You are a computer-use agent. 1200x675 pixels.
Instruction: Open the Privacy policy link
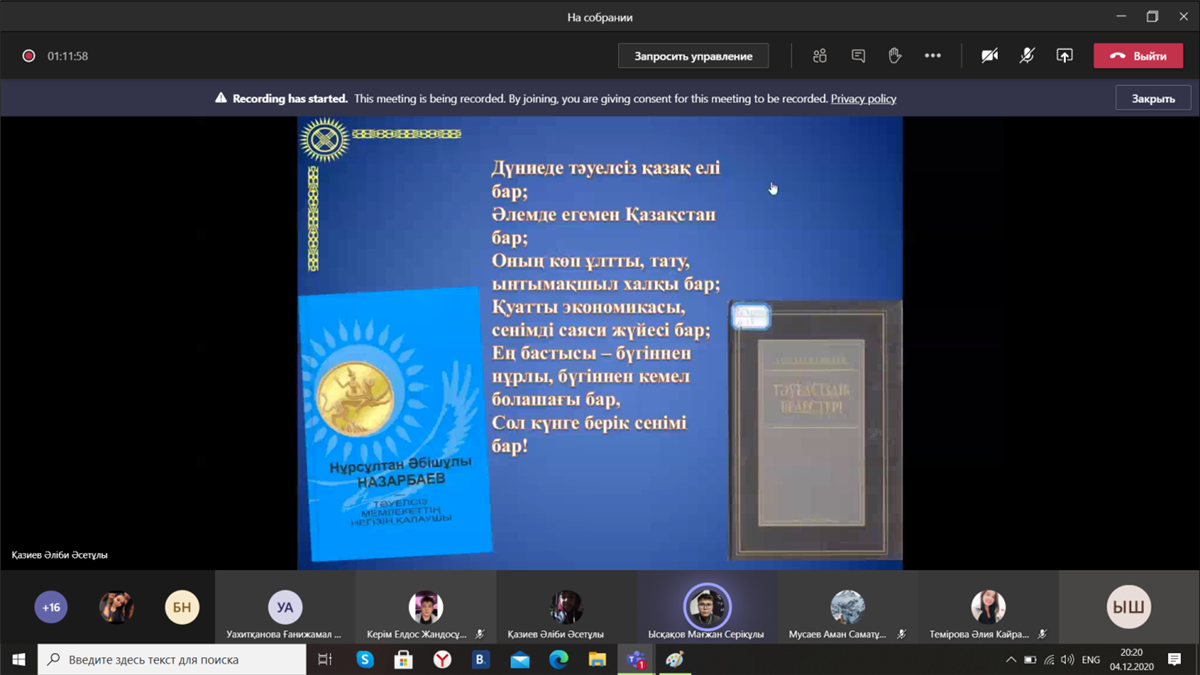[863, 99]
